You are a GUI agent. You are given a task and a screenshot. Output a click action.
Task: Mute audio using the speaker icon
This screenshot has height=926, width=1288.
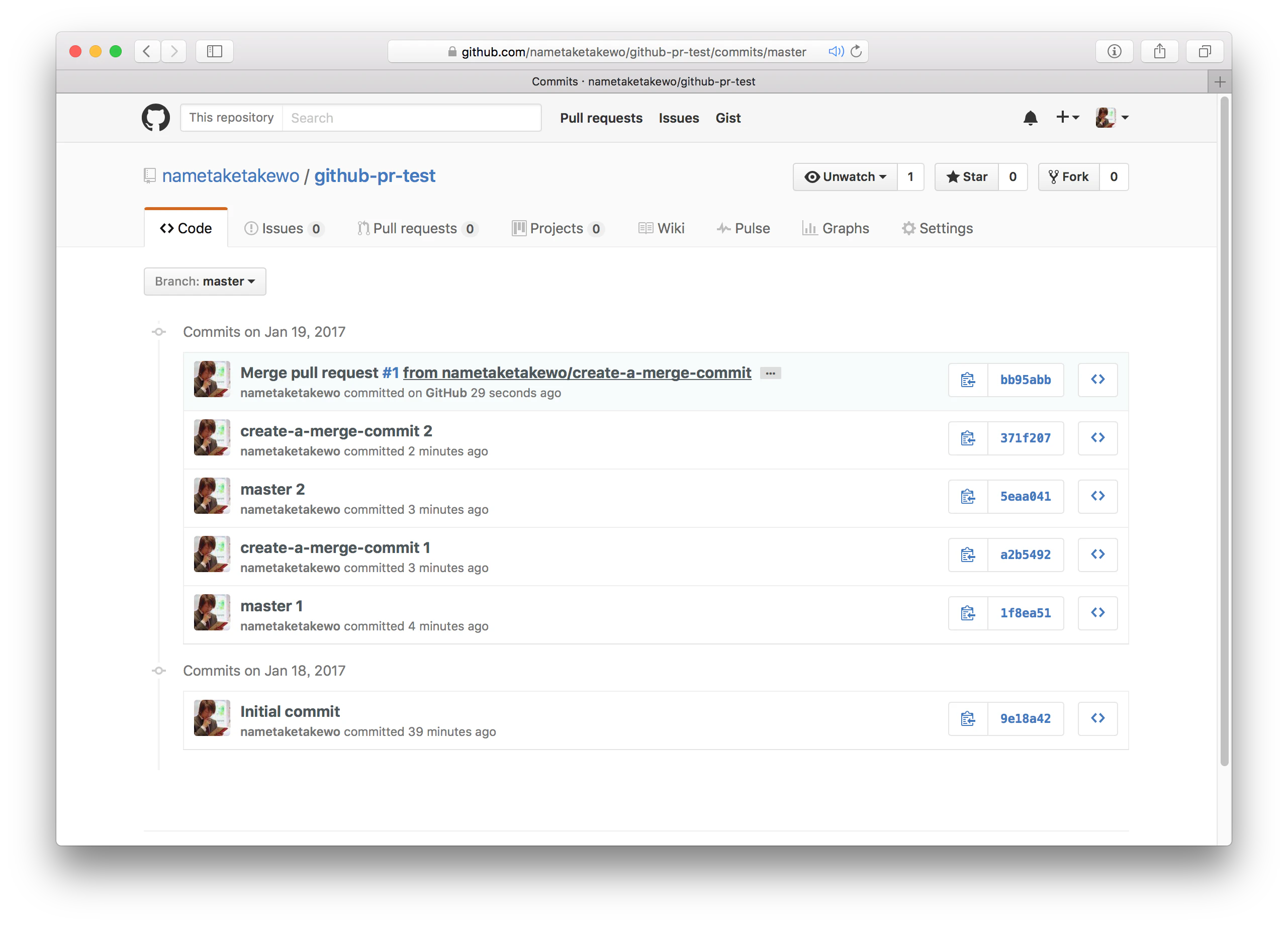[836, 52]
